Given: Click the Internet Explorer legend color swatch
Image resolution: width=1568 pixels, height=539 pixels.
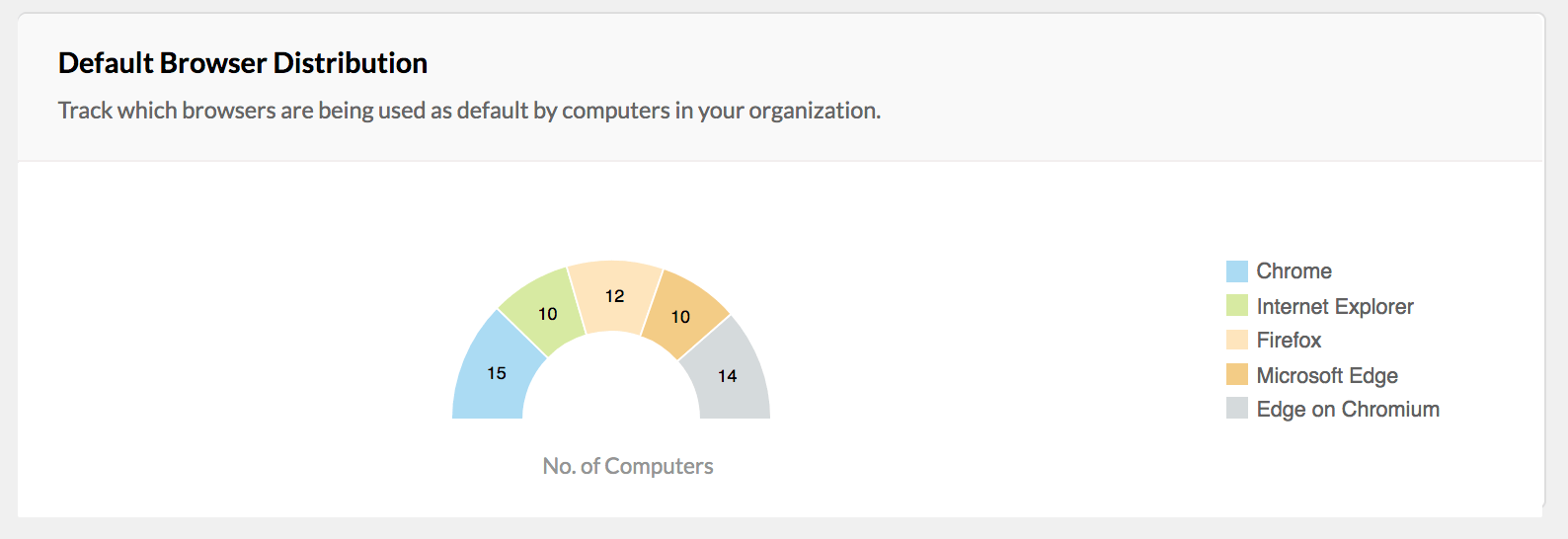Looking at the screenshot, I should (1236, 306).
